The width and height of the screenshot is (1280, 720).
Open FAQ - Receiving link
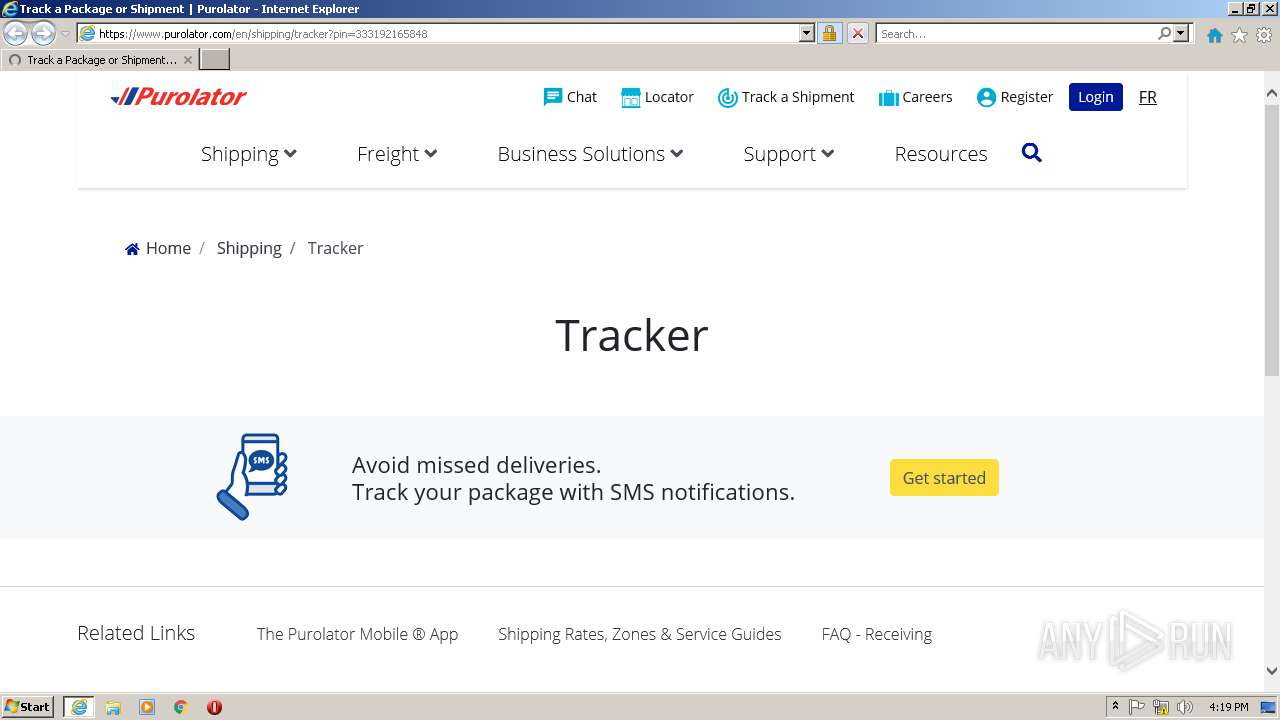(877, 634)
